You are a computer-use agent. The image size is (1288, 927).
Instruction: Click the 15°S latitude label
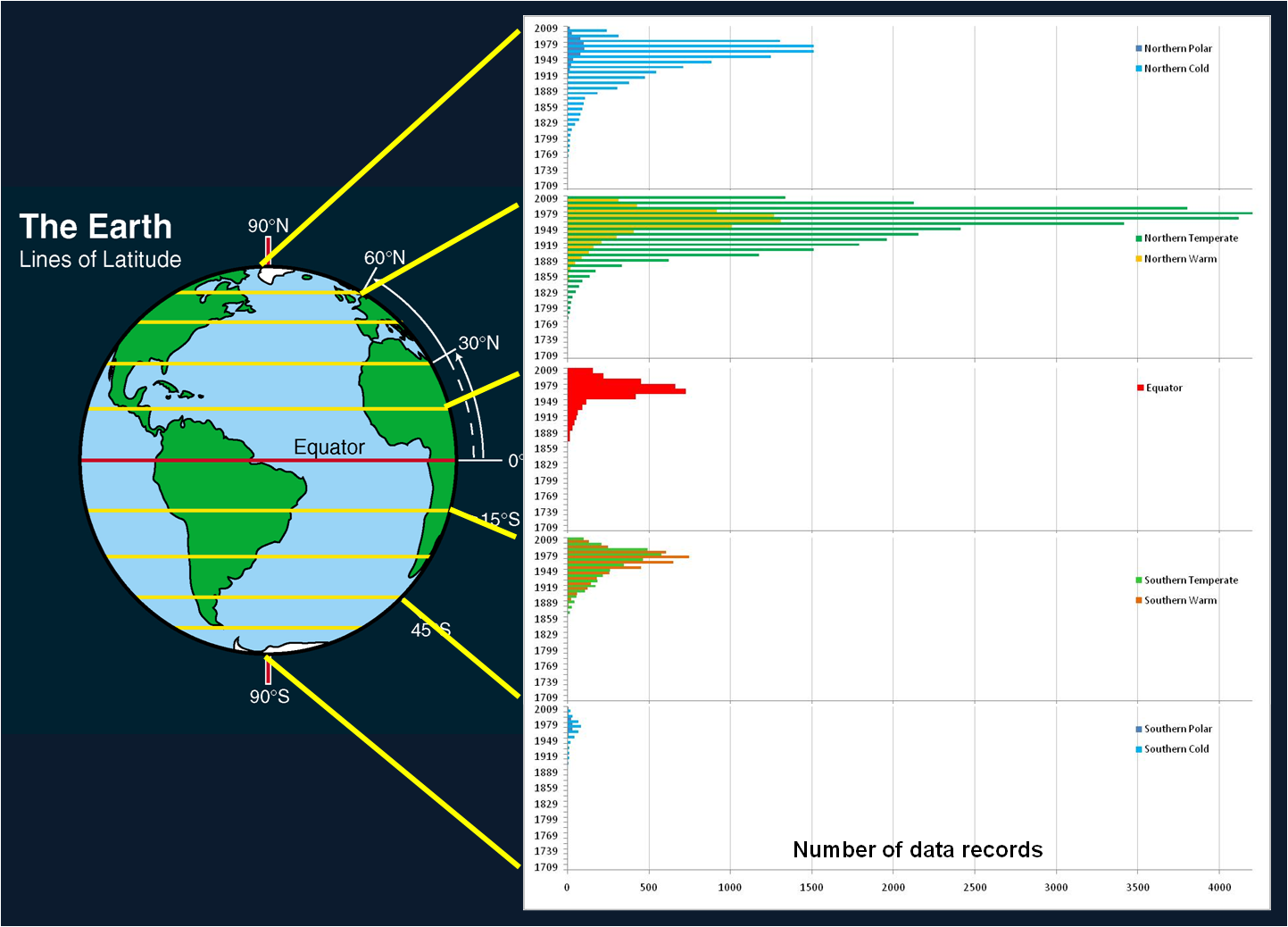tap(500, 519)
